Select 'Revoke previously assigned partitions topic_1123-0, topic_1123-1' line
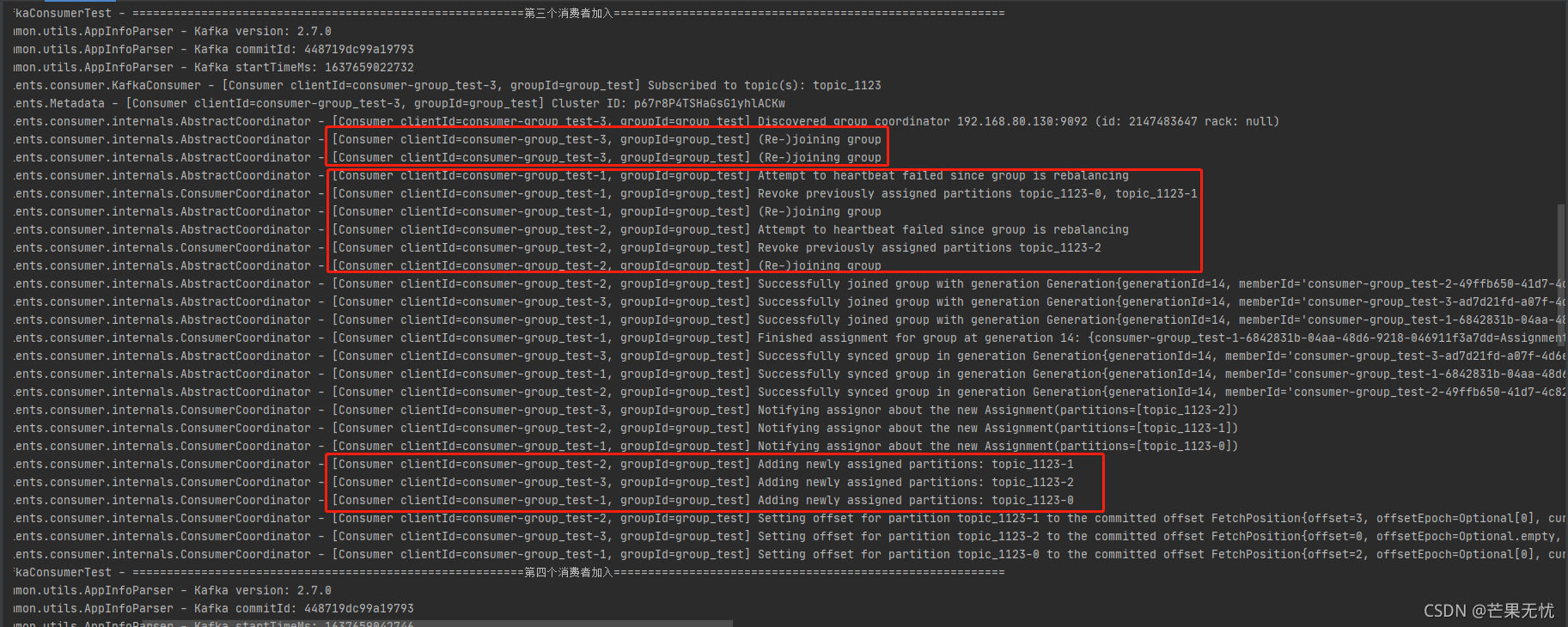Image resolution: width=1568 pixels, height=627 pixels. pyautogui.click(x=605, y=193)
